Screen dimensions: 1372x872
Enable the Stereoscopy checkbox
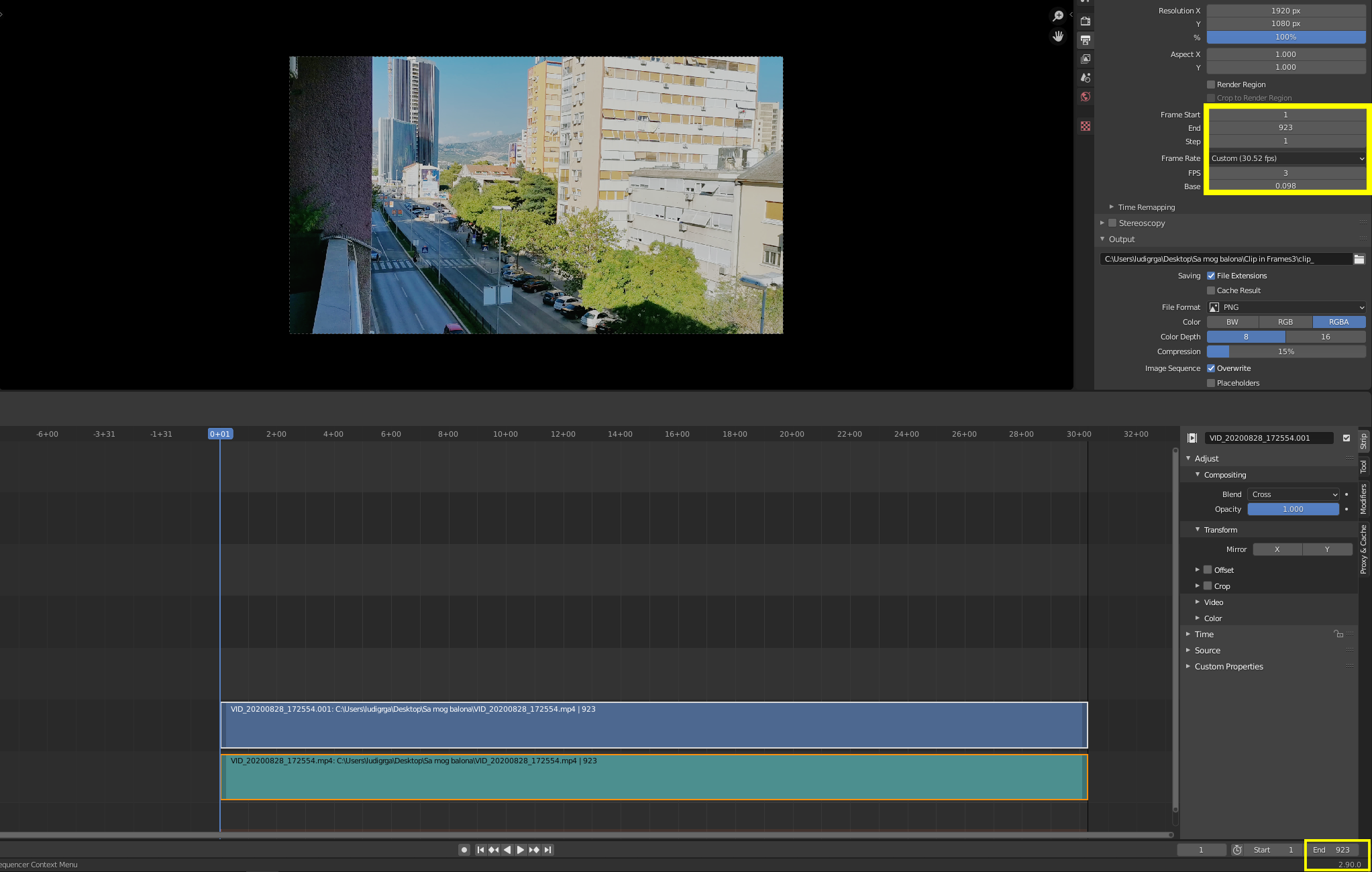coord(1112,223)
